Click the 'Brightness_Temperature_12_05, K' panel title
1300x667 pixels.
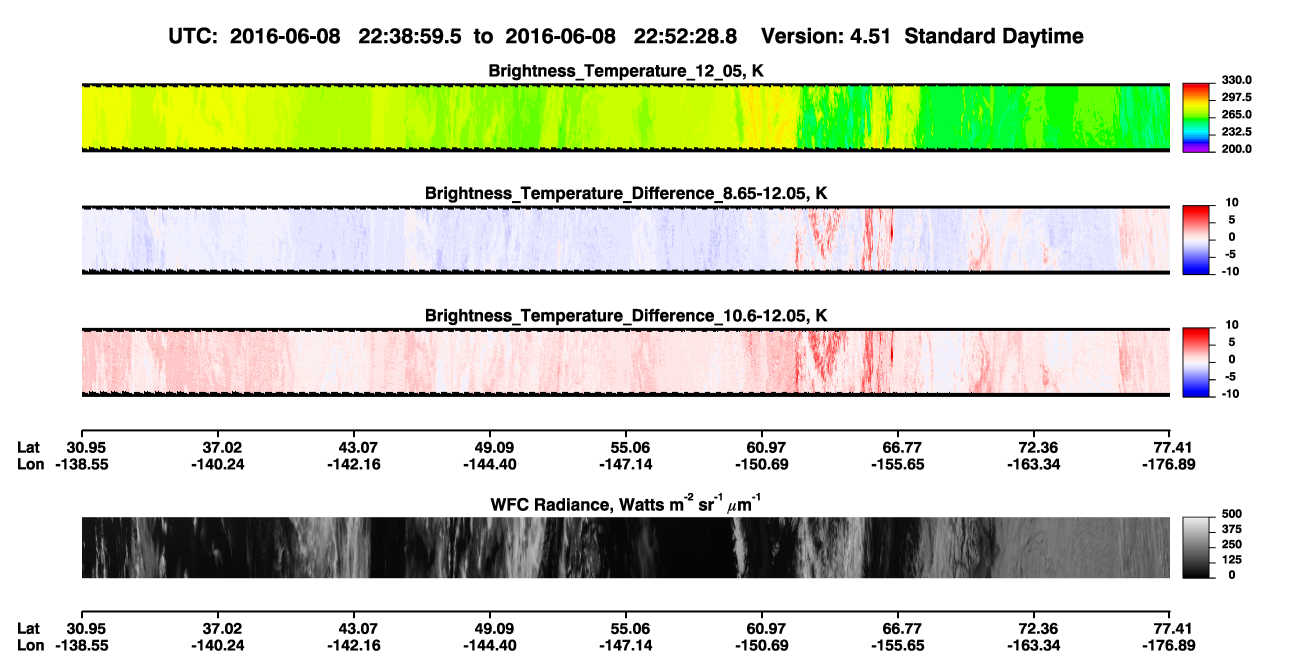click(626, 70)
